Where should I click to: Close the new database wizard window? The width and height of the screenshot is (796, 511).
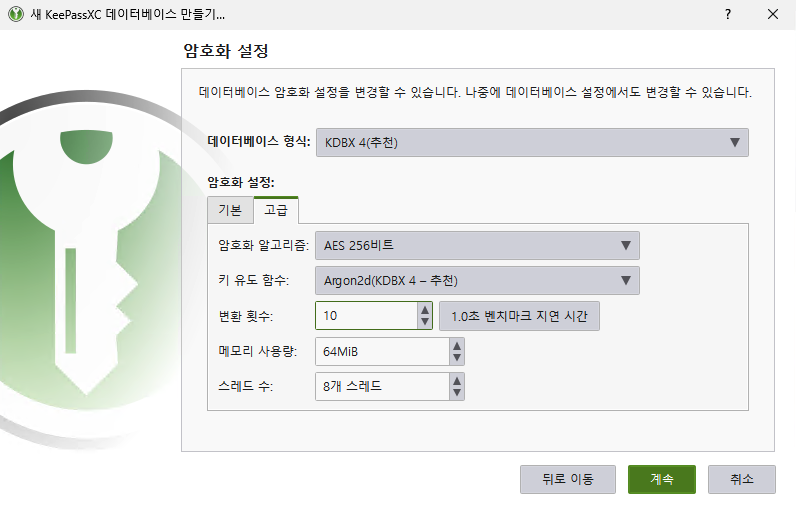pyautogui.click(x=773, y=15)
